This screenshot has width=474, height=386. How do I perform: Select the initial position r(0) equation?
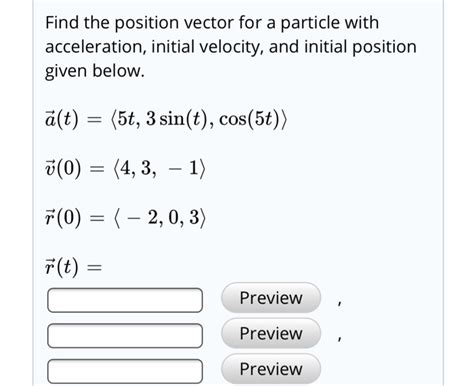[x=126, y=217]
